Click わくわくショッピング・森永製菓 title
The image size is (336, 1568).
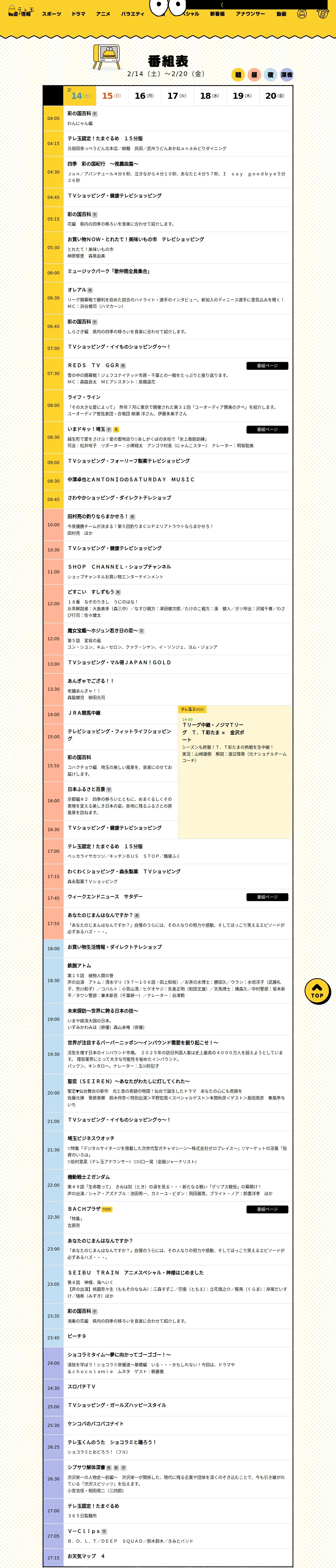pos(124,872)
